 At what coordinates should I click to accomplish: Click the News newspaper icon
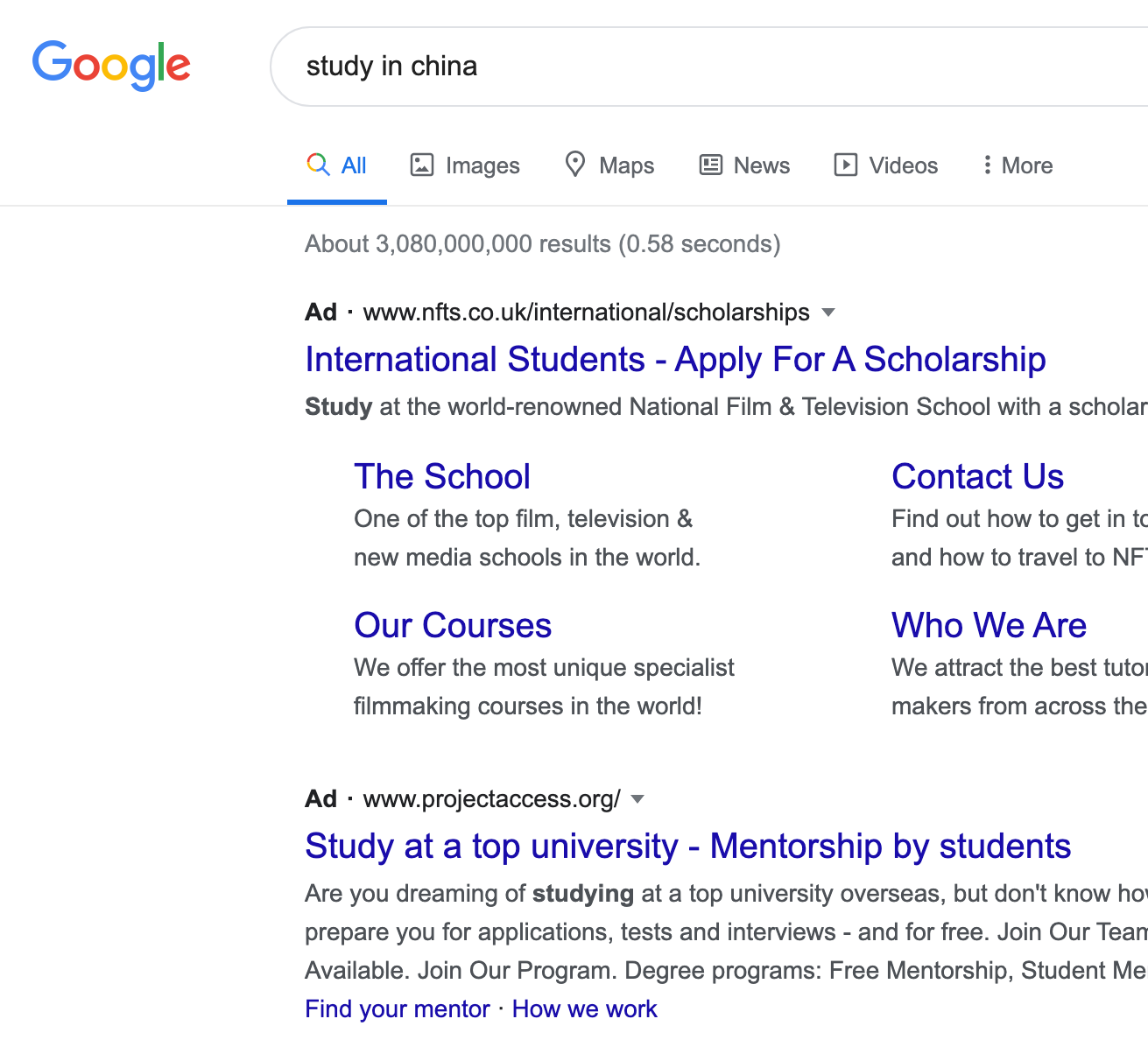(710, 165)
